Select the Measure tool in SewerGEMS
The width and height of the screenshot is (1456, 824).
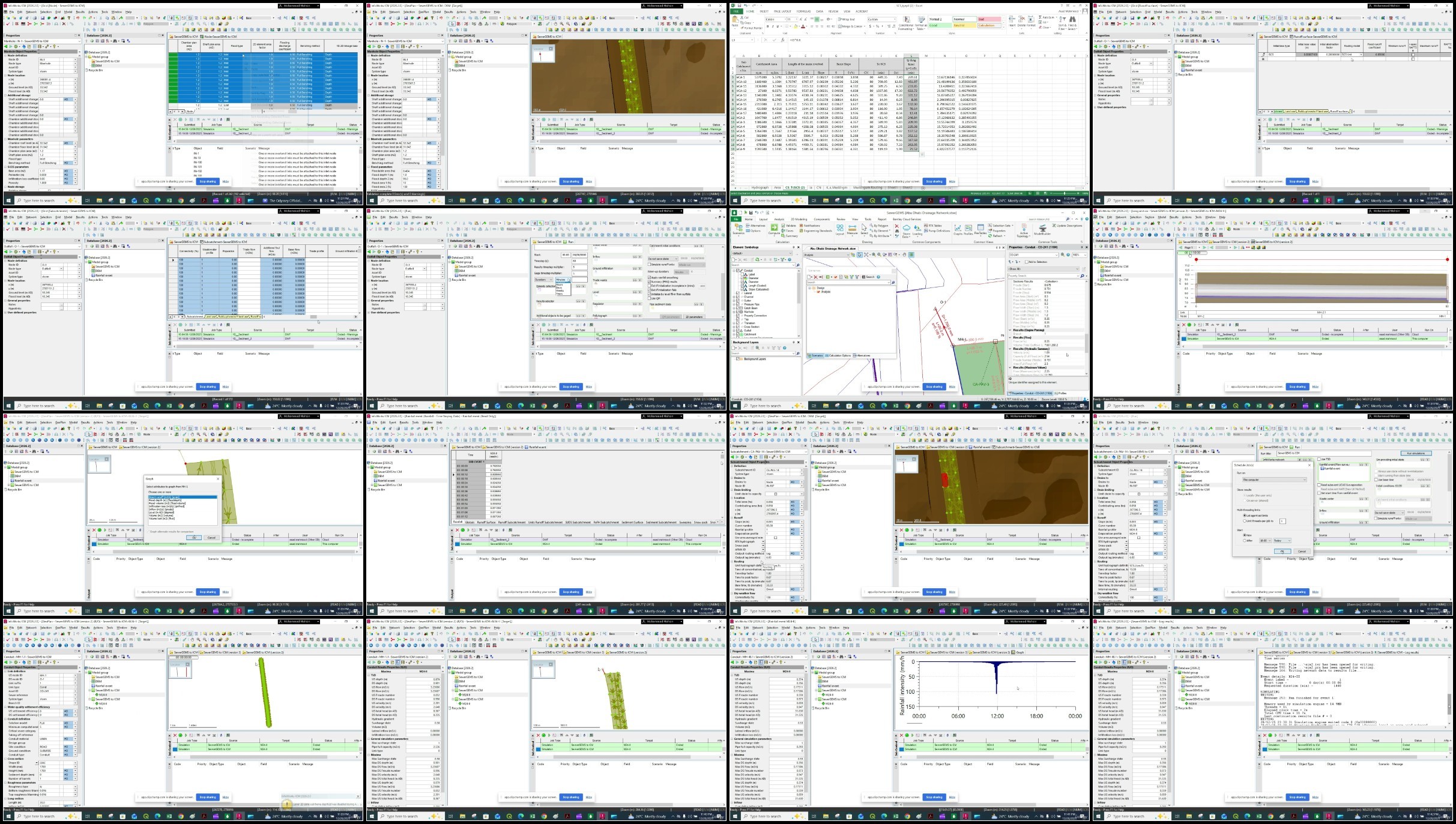pos(852,229)
